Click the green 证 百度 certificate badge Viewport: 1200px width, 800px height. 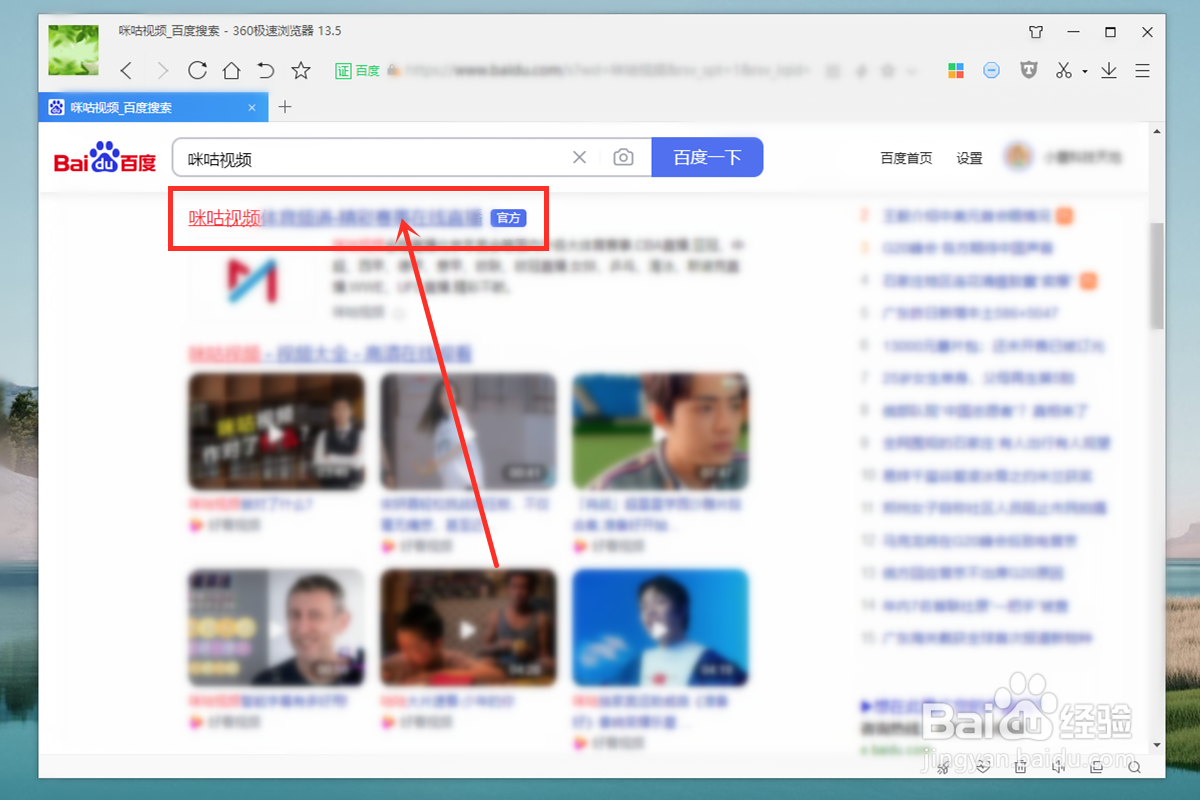tap(357, 70)
